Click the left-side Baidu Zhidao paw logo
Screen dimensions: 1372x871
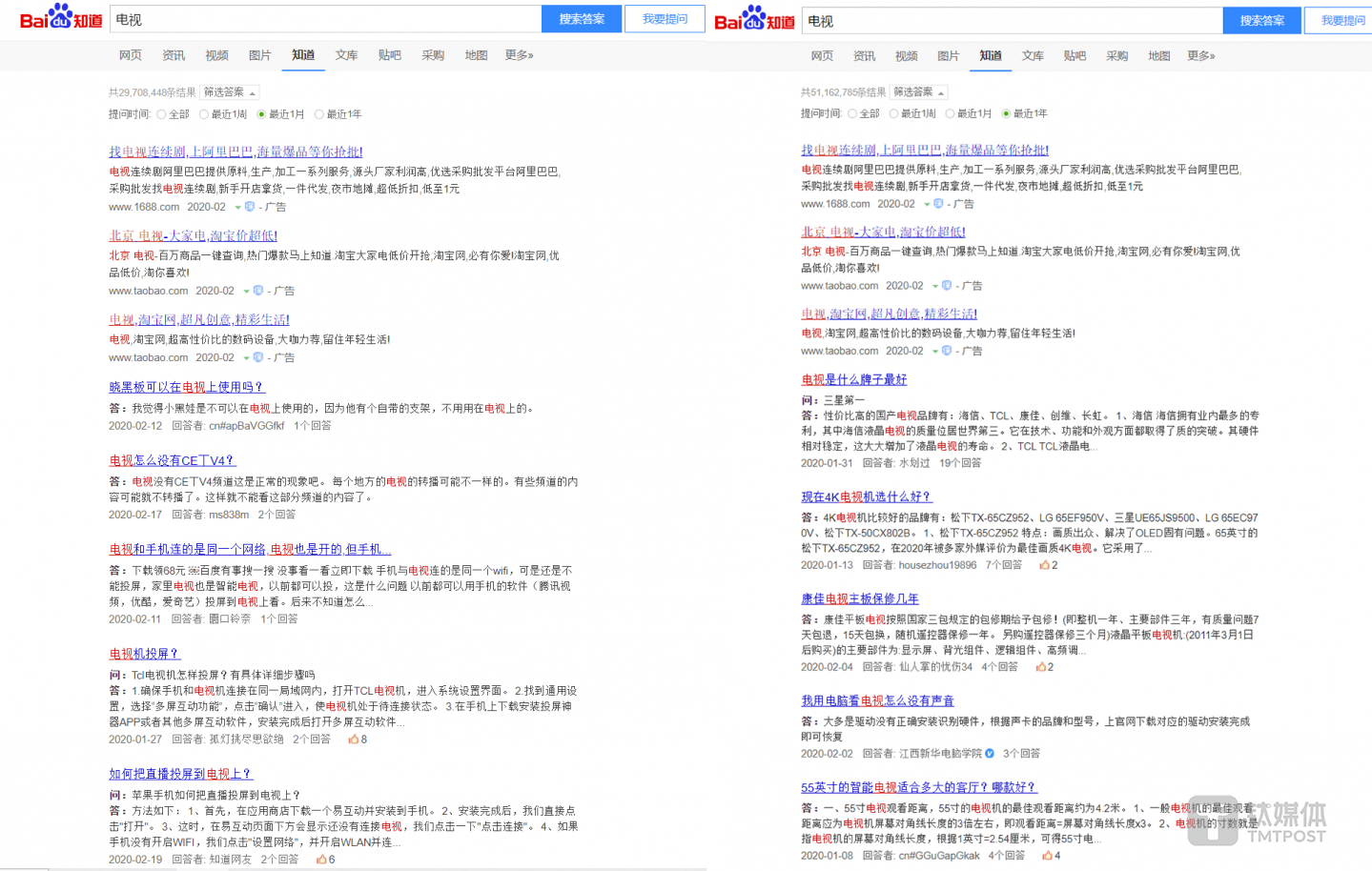61,16
